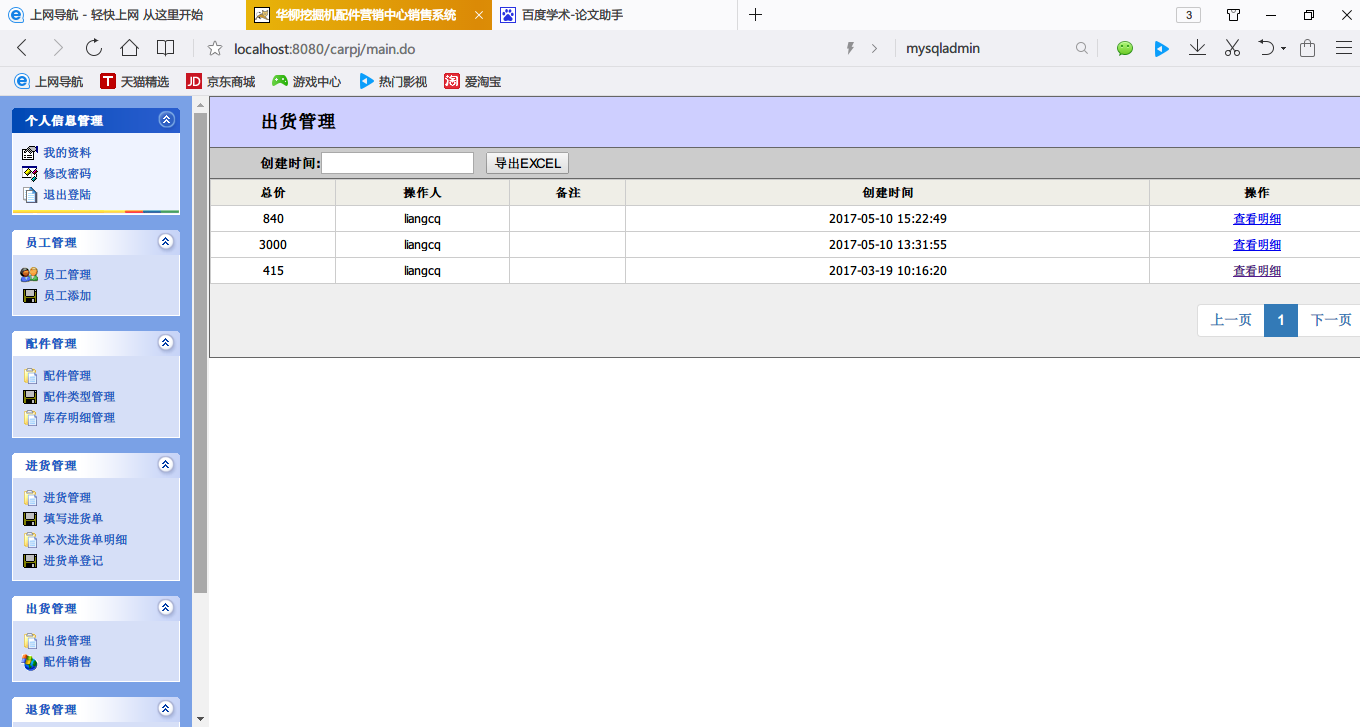Click the 配件销售 globe icon
The width and height of the screenshot is (1360, 727).
(29, 662)
